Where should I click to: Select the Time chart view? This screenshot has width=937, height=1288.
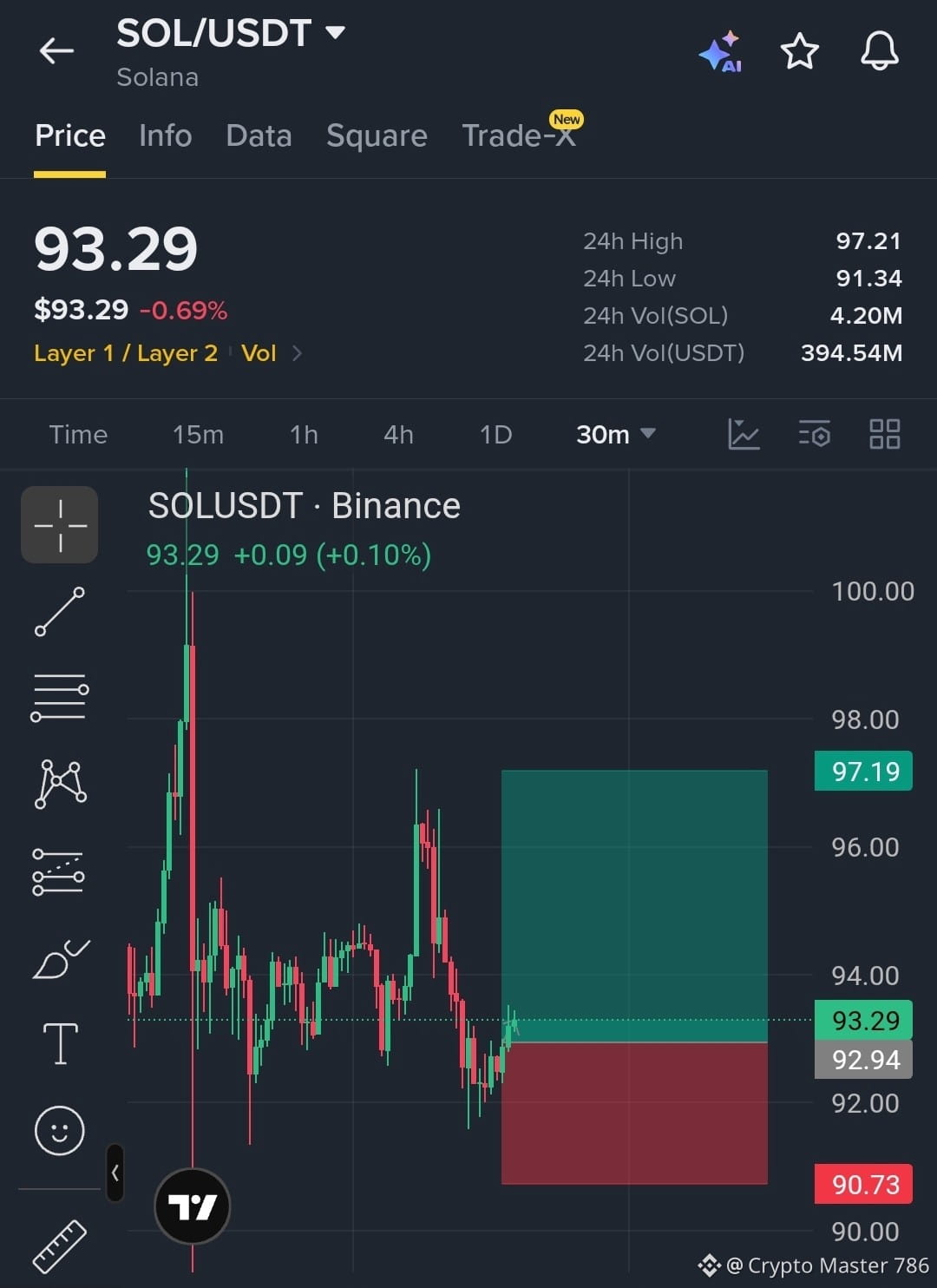78,434
